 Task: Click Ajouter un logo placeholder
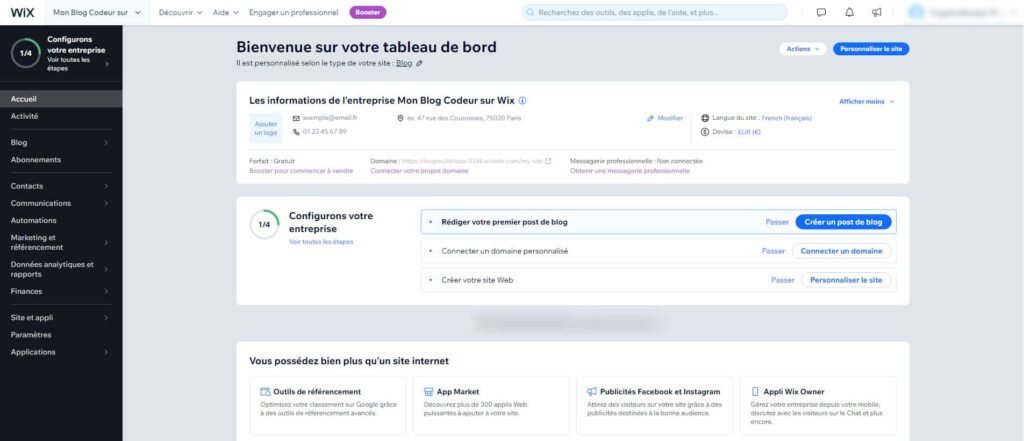click(x=265, y=128)
